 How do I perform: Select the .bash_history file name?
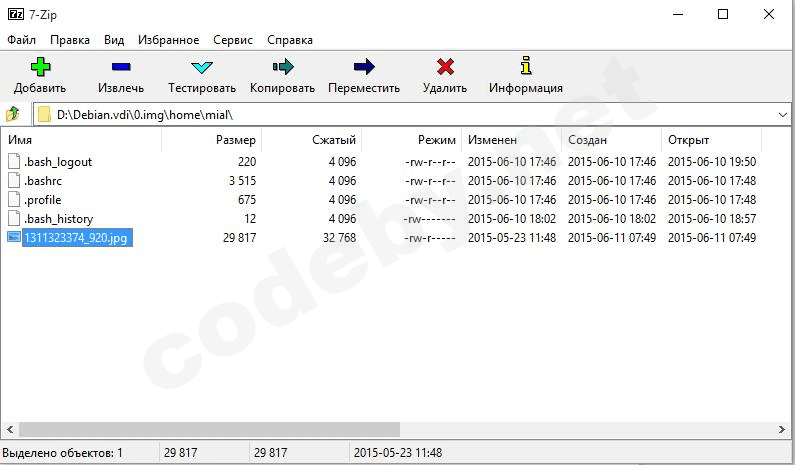(x=58, y=219)
